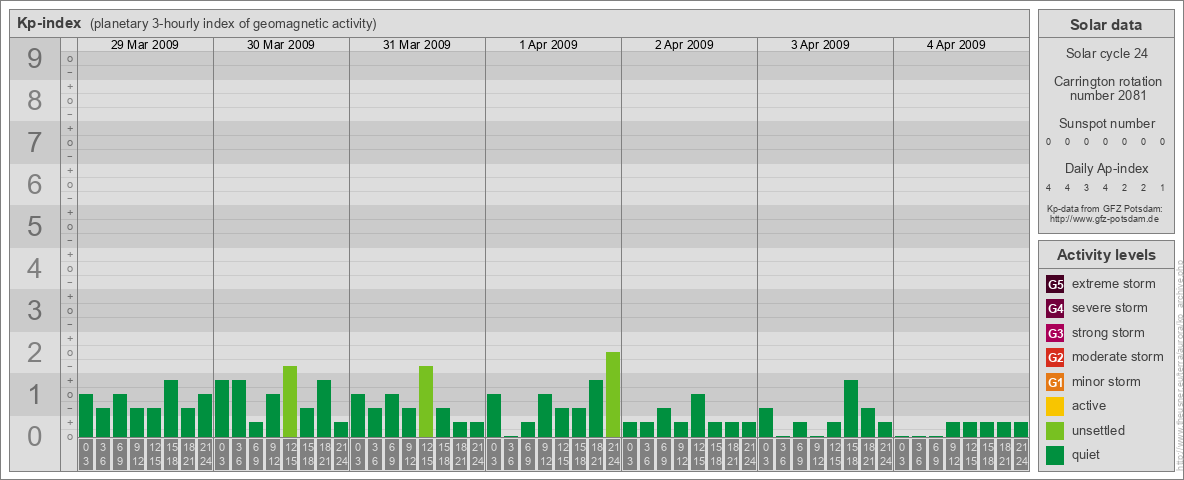
Task: Click the G5 extreme storm color badge
Action: (x=1055, y=285)
